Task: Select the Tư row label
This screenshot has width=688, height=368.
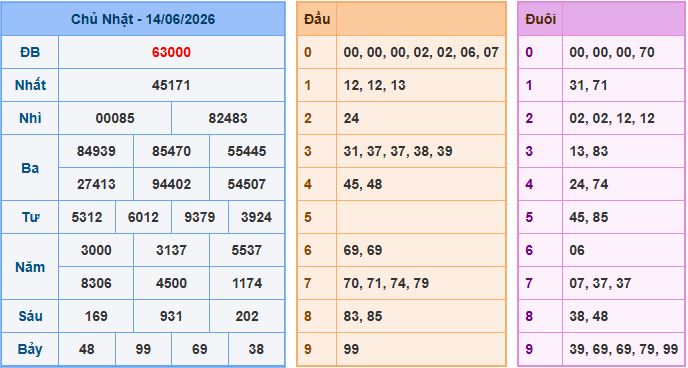Action: (x=30, y=217)
